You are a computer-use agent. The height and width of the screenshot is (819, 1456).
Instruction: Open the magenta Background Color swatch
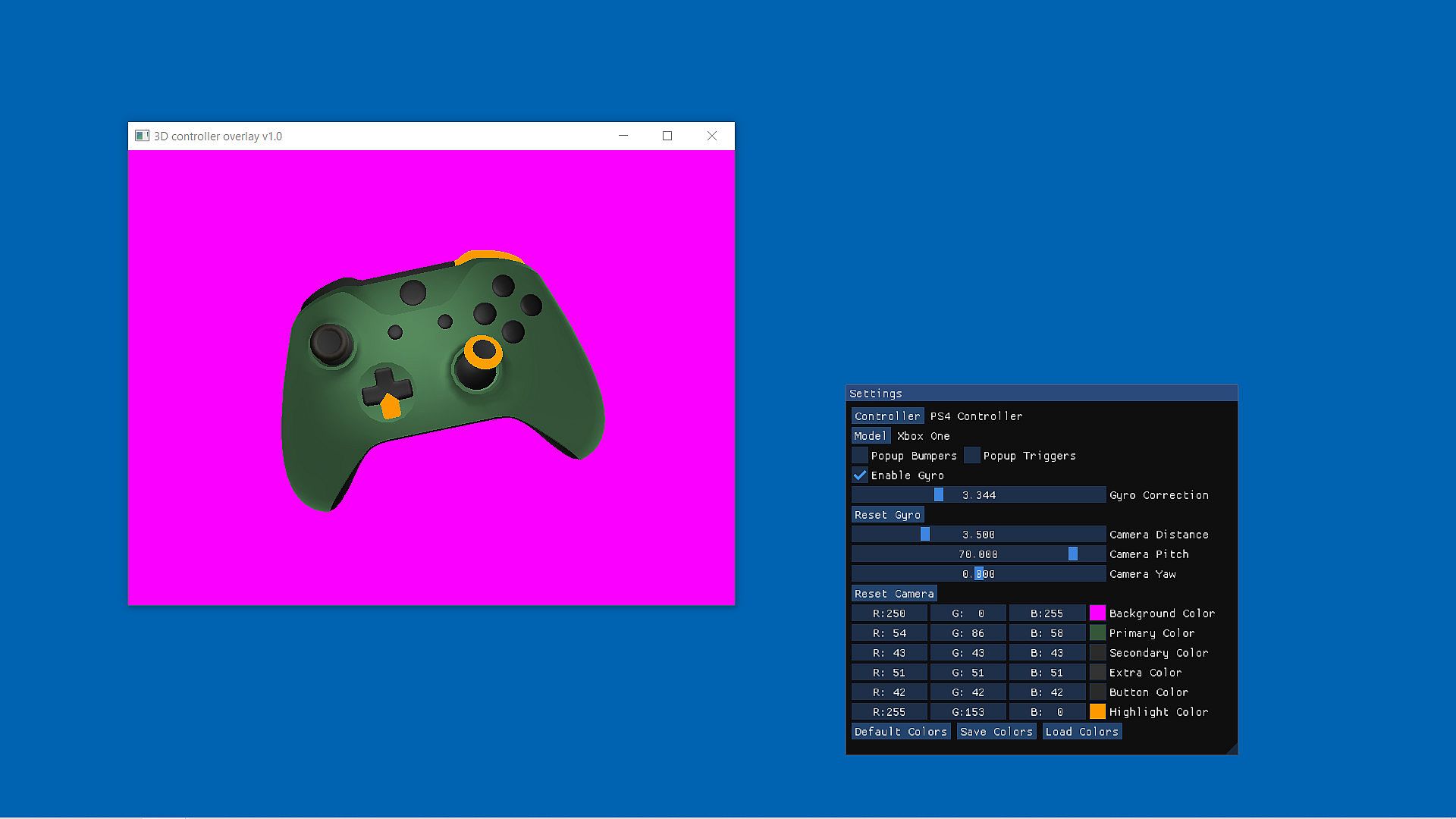1097,613
